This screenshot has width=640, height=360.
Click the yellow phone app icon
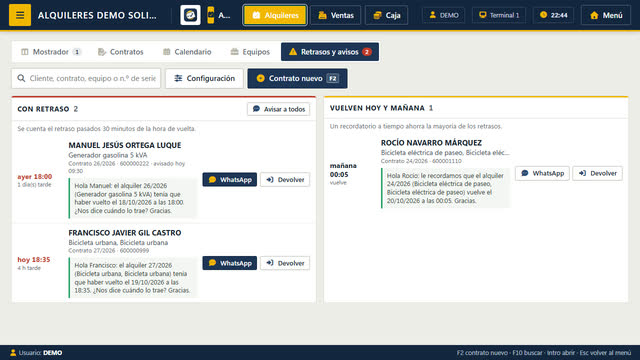pyautogui.click(x=211, y=15)
